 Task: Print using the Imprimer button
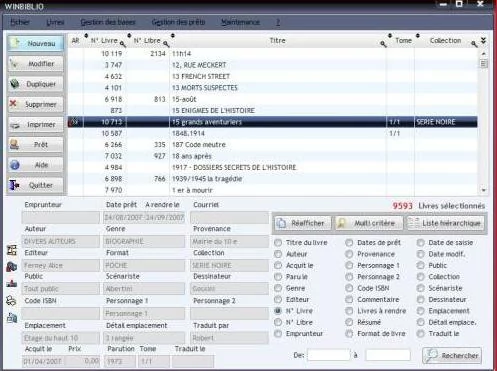pos(36,125)
